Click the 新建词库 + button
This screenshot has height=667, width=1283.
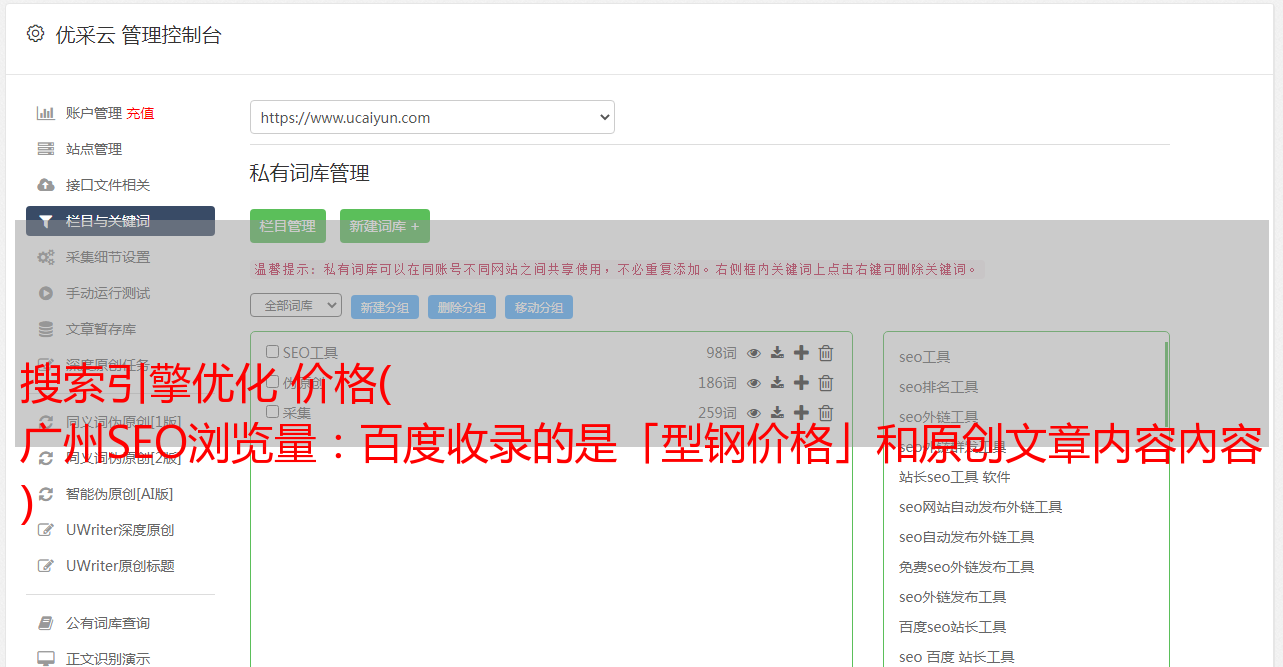click(385, 226)
